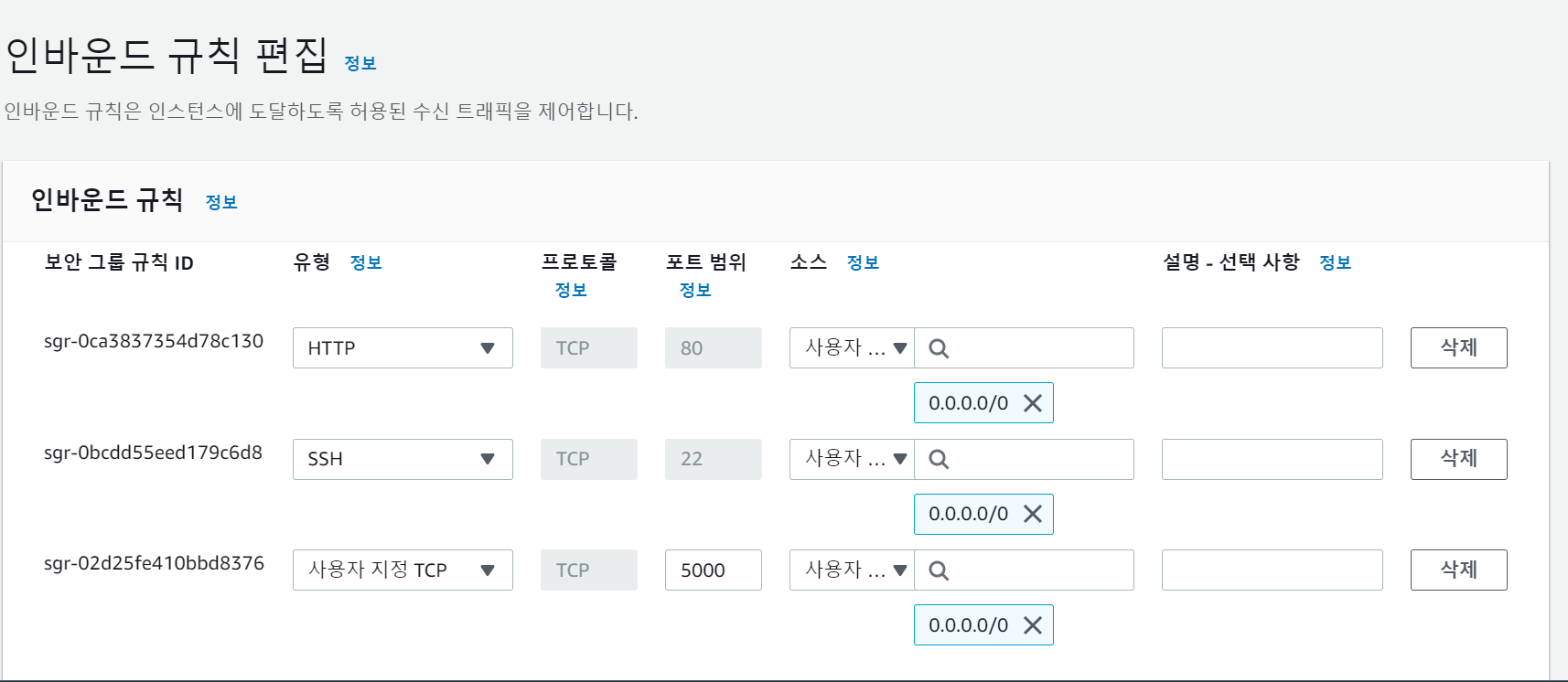This screenshot has height=682, width=1568.
Task: Click description field for HTTP rule
Action: point(1273,348)
